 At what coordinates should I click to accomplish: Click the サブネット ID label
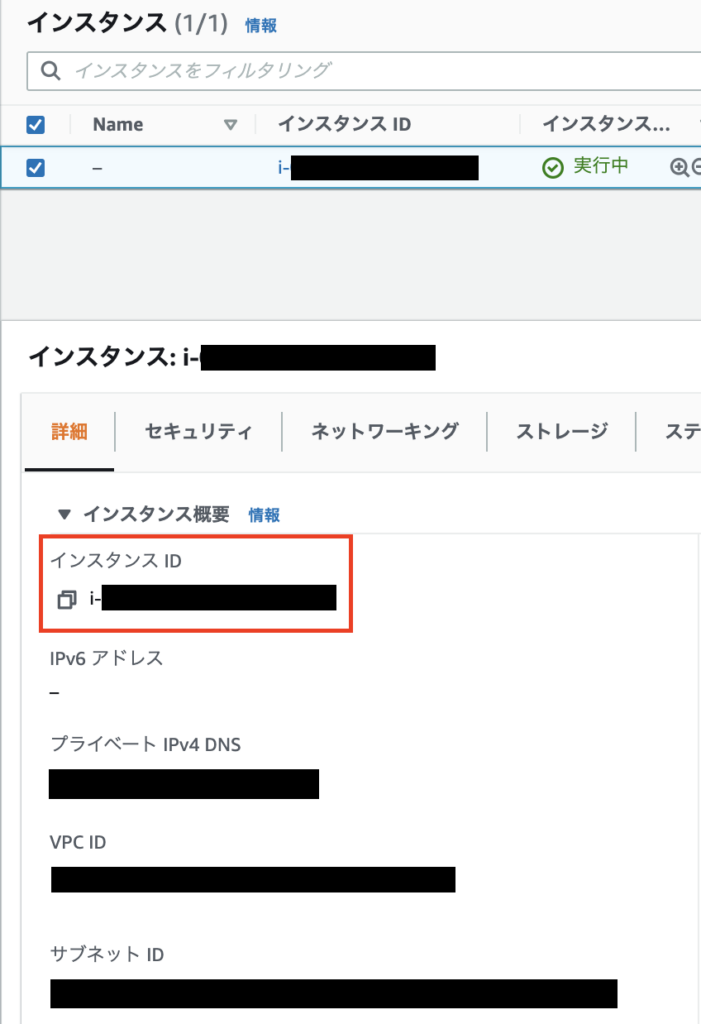point(107,955)
